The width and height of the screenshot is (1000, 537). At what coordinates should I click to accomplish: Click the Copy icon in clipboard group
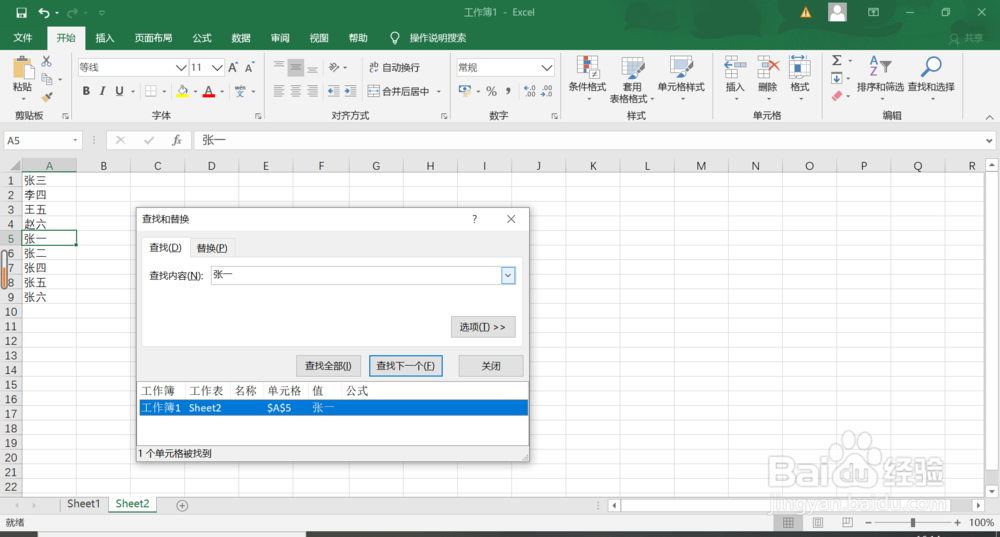point(47,79)
